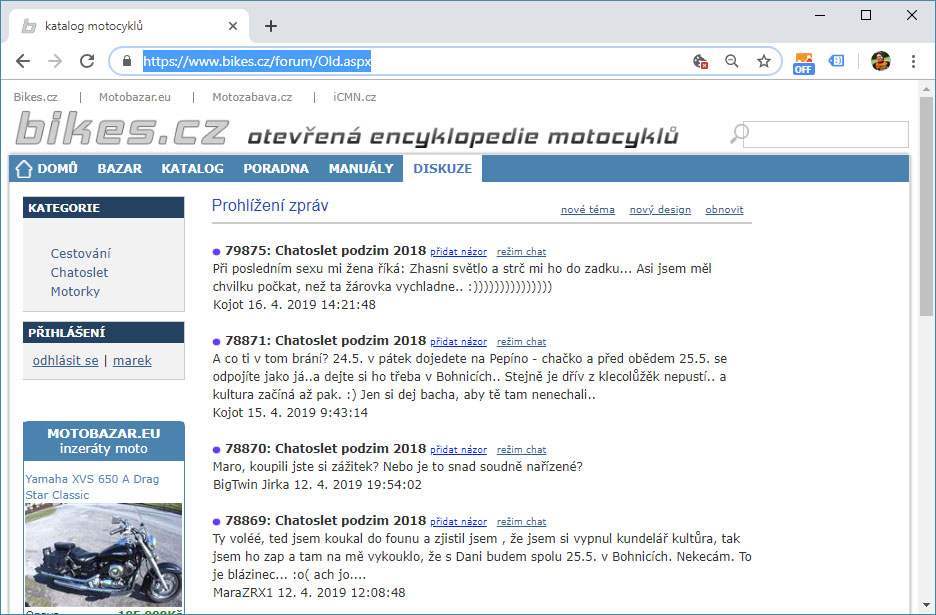
Task: Bookmark this page with the star icon
Action: [x=764, y=61]
